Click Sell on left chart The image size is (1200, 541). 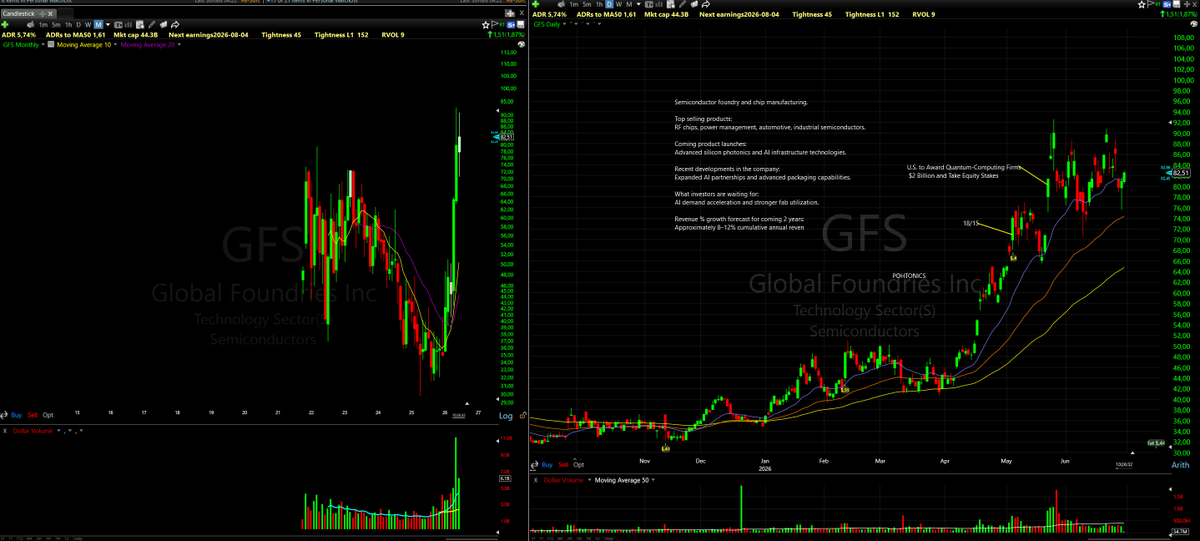[33, 415]
